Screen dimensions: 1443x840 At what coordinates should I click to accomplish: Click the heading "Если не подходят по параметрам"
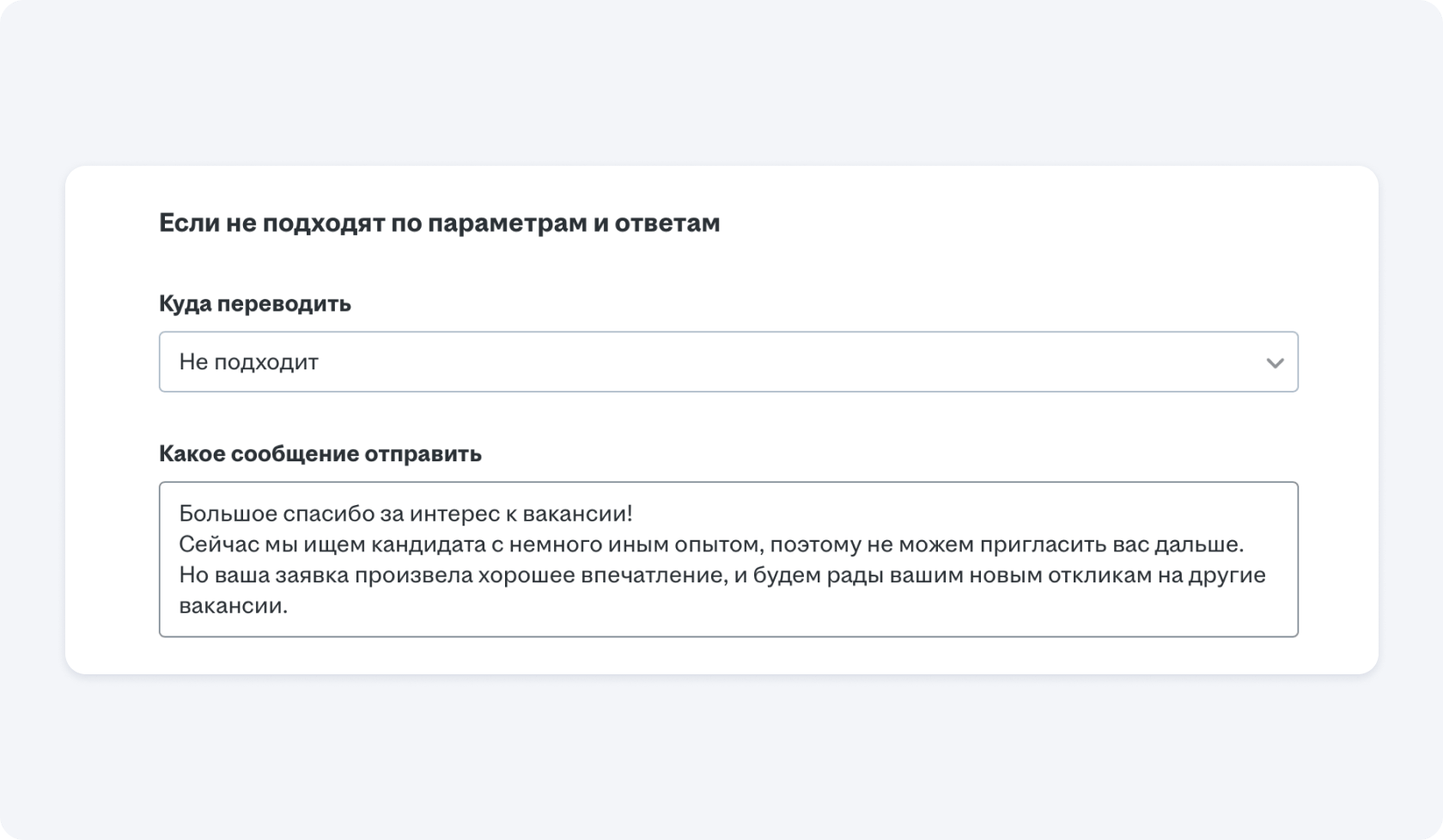pyautogui.click(x=439, y=223)
